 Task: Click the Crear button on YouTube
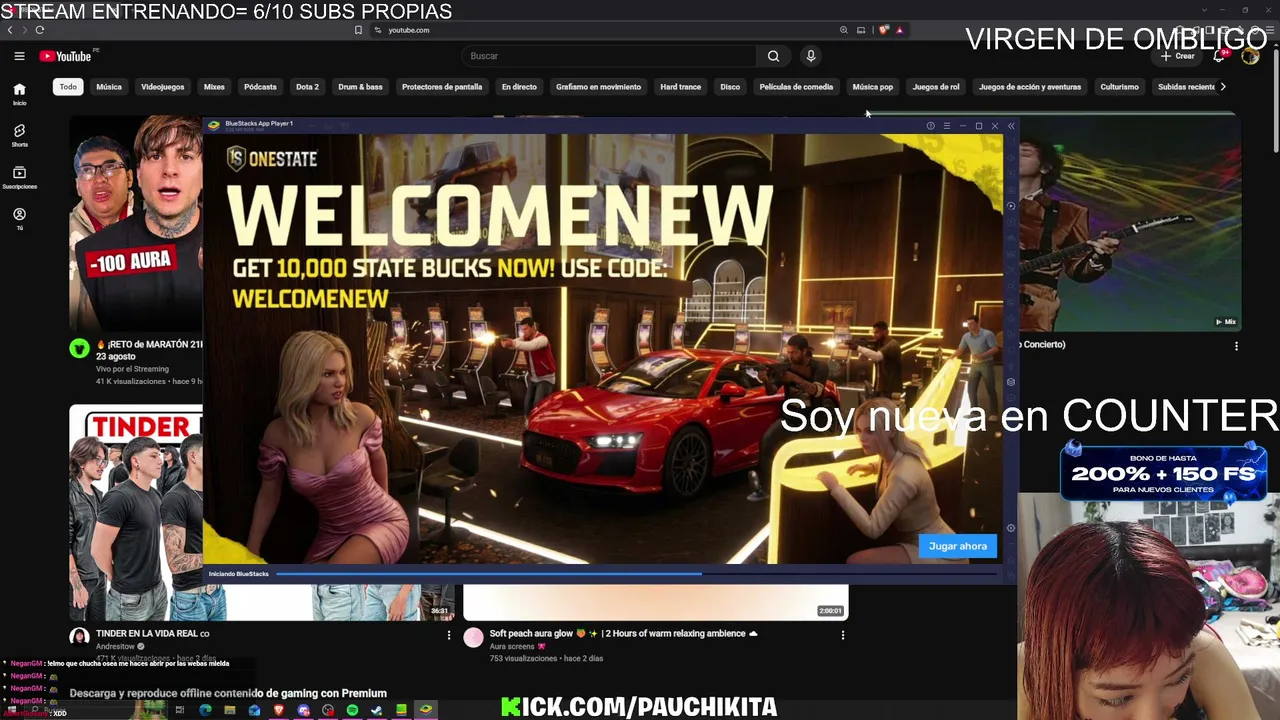(1179, 56)
